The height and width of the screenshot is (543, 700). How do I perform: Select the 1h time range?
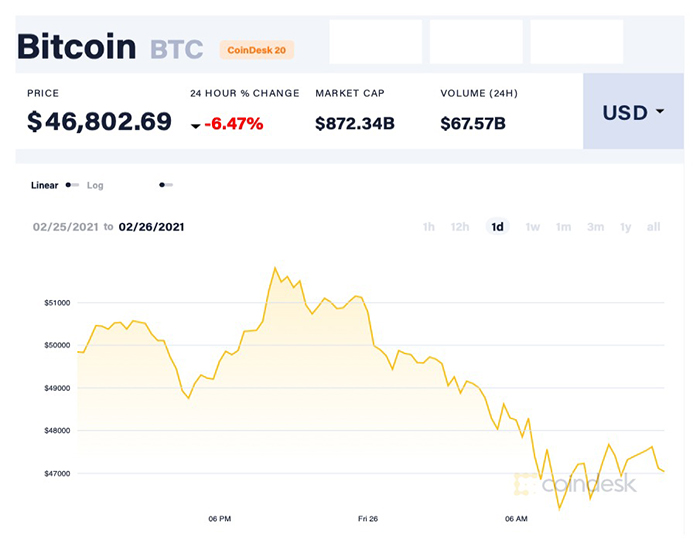click(429, 227)
